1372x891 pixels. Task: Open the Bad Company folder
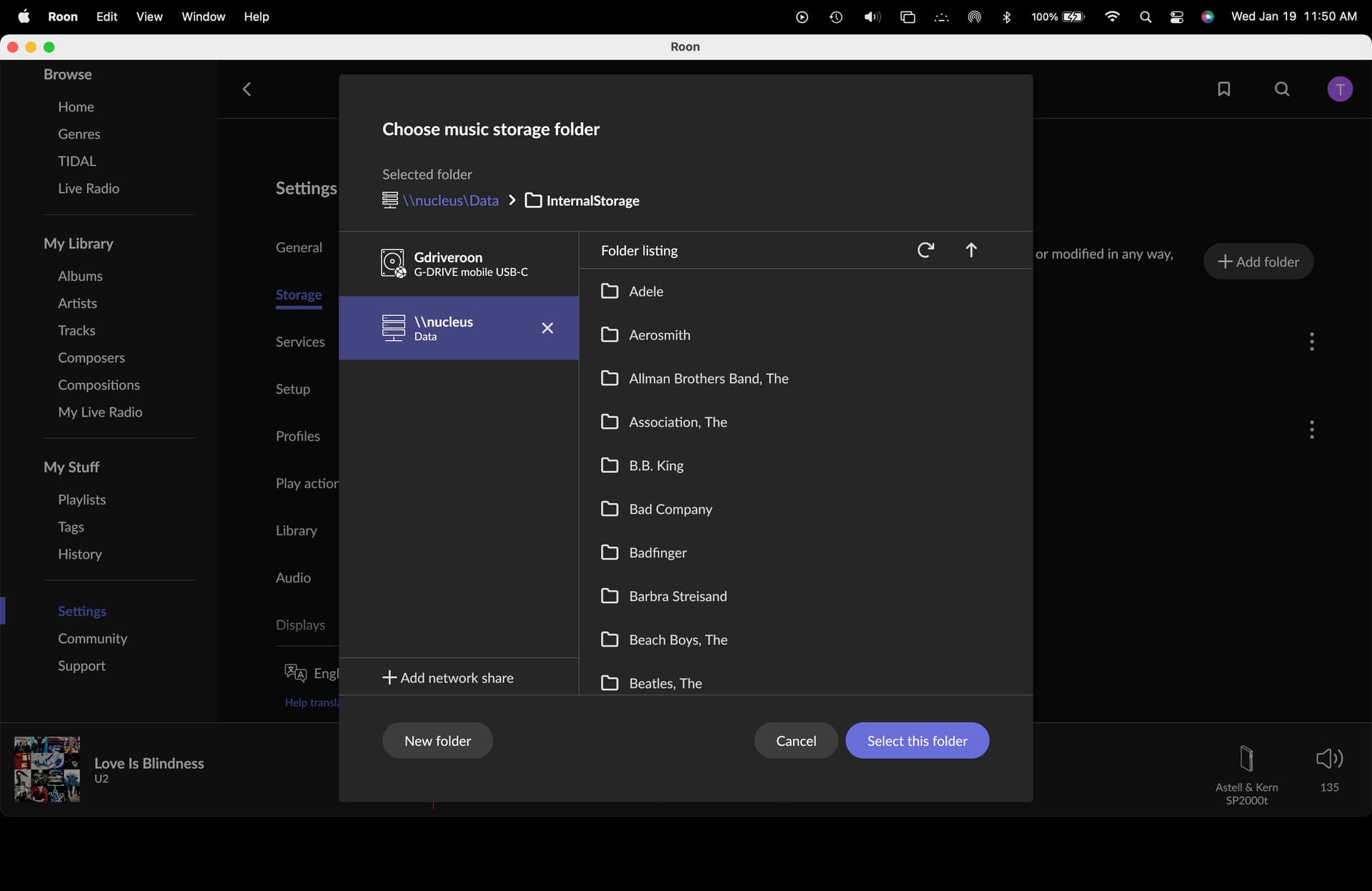(x=805, y=509)
